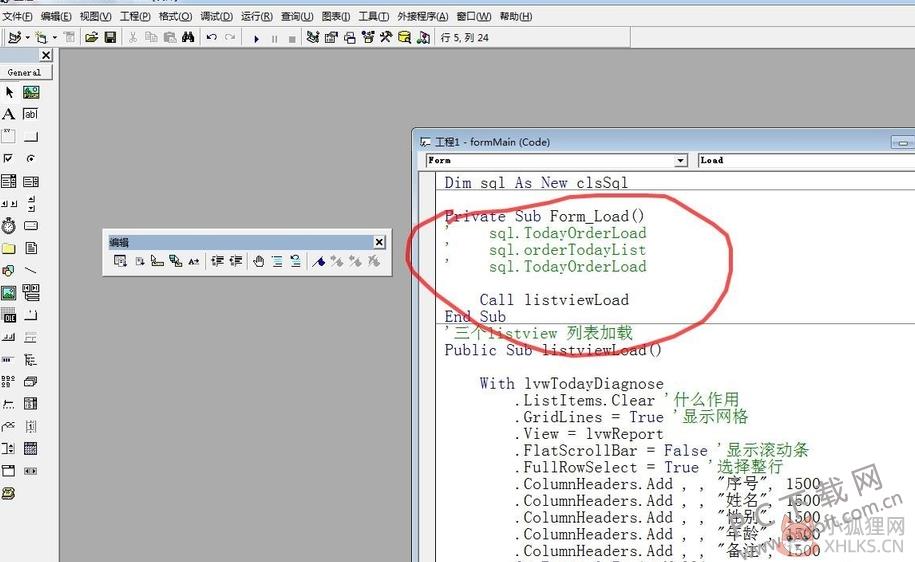Select the HScrollBar control in the toolbox

[9, 204]
